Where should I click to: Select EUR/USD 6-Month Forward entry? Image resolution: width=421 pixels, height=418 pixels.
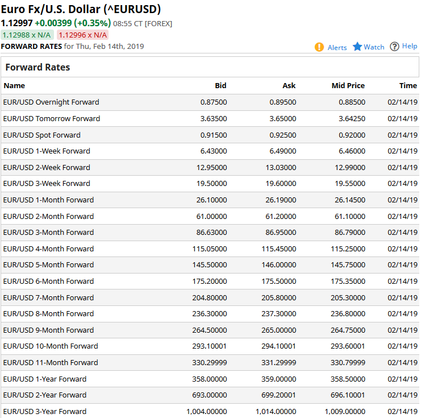tap(210, 281)
